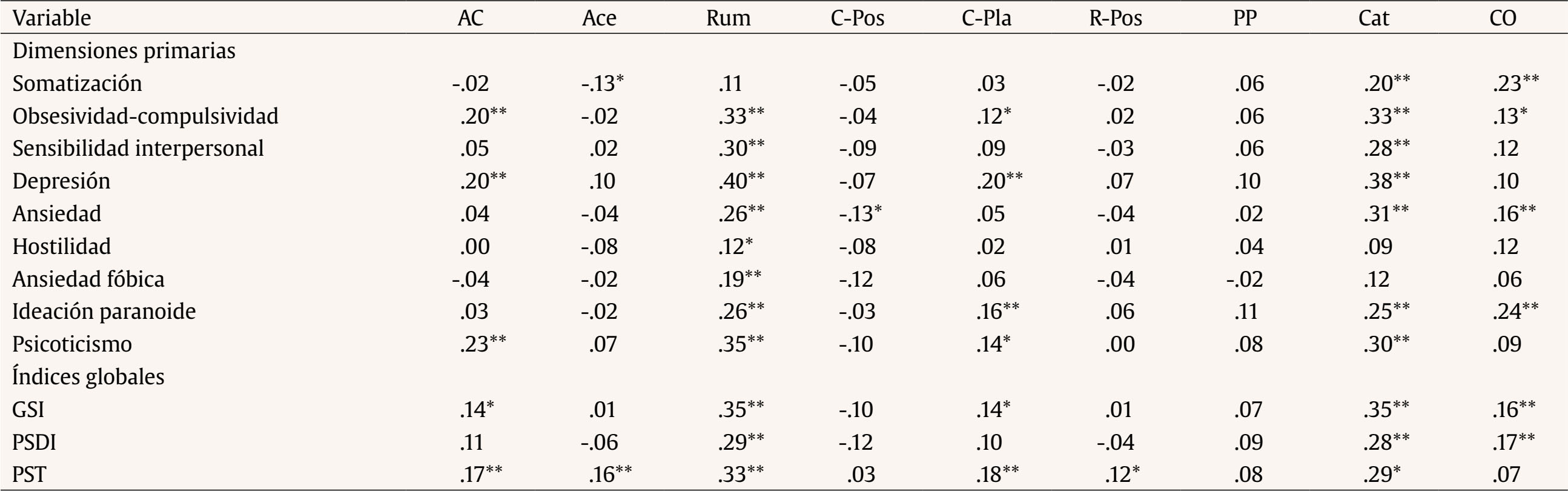The width and height of the screenshot is (1568, 491).
Task: Click the 'CO' column header
Action: (x=1502, y=18)
